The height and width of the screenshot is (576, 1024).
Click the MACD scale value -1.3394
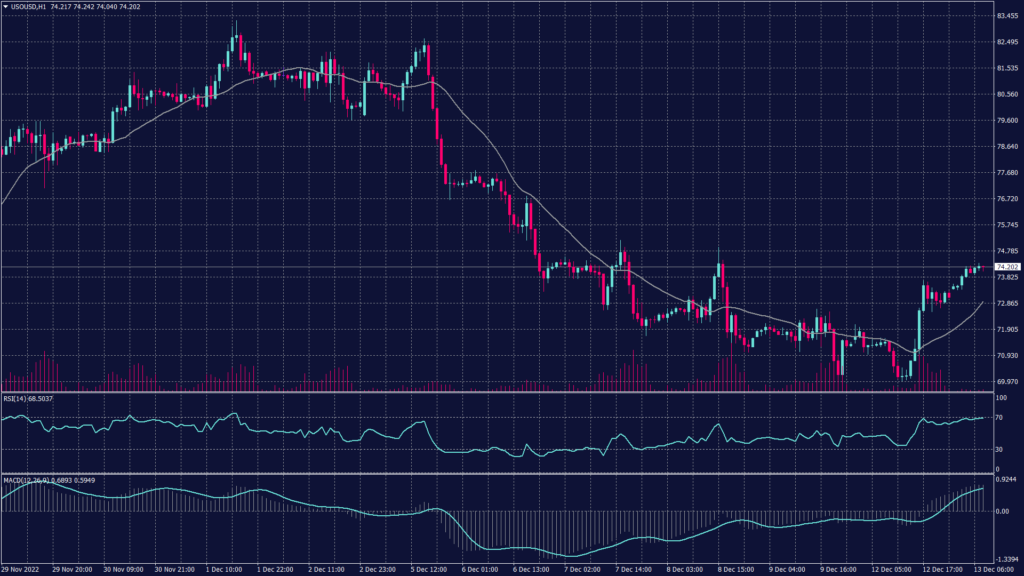(1006, 556)
